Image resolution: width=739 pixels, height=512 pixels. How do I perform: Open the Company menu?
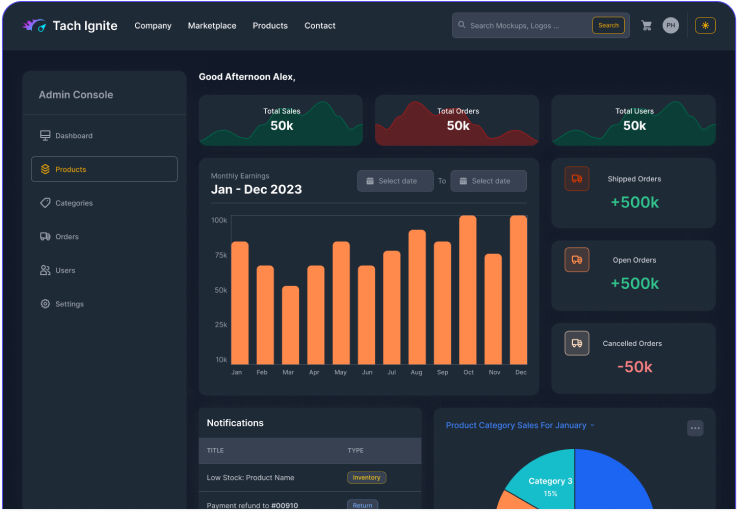pyautogui.click(x=153, y=26)
